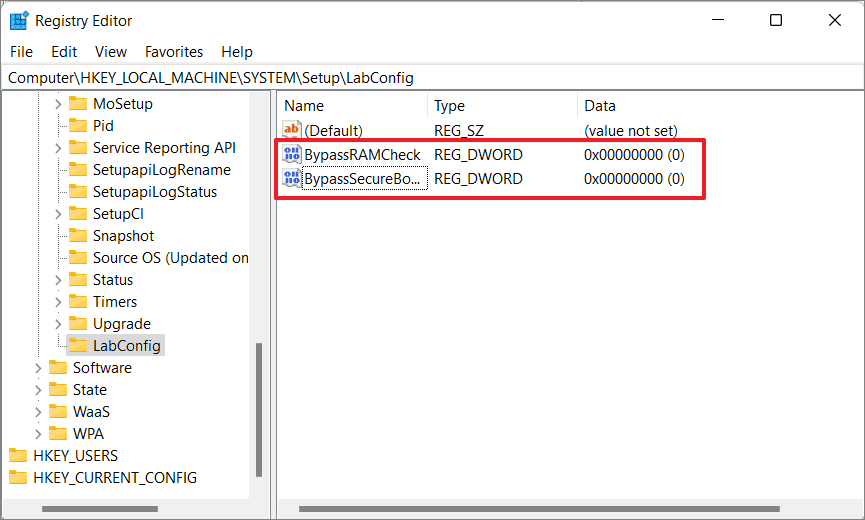The width and height of the screenshot is (865, 520).
Task: Click the Type column header
Action: (x=503, y=106)
